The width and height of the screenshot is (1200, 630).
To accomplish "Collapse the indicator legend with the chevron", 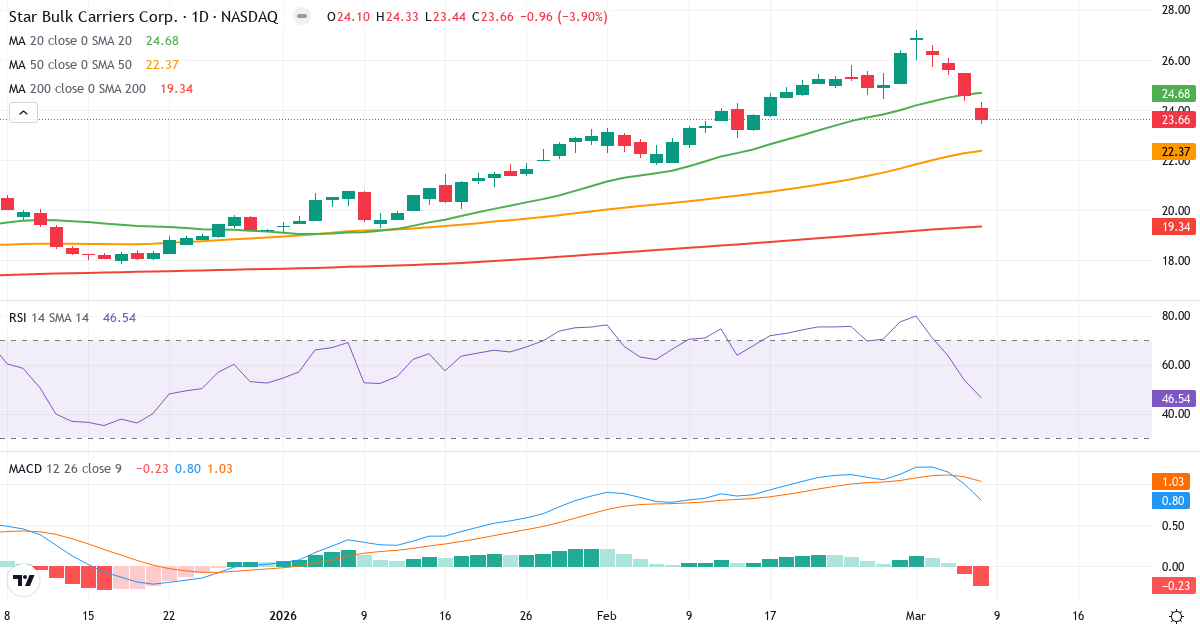I will 22,112.
